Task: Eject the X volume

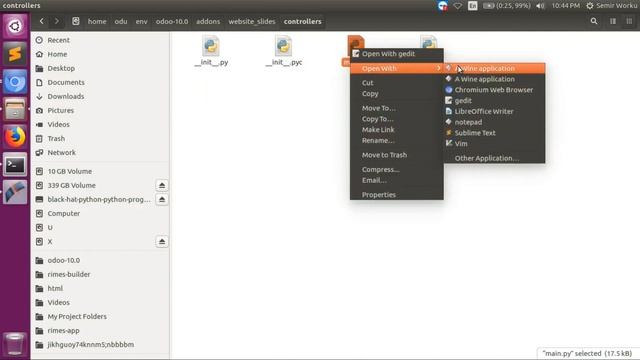Action: 162,242
